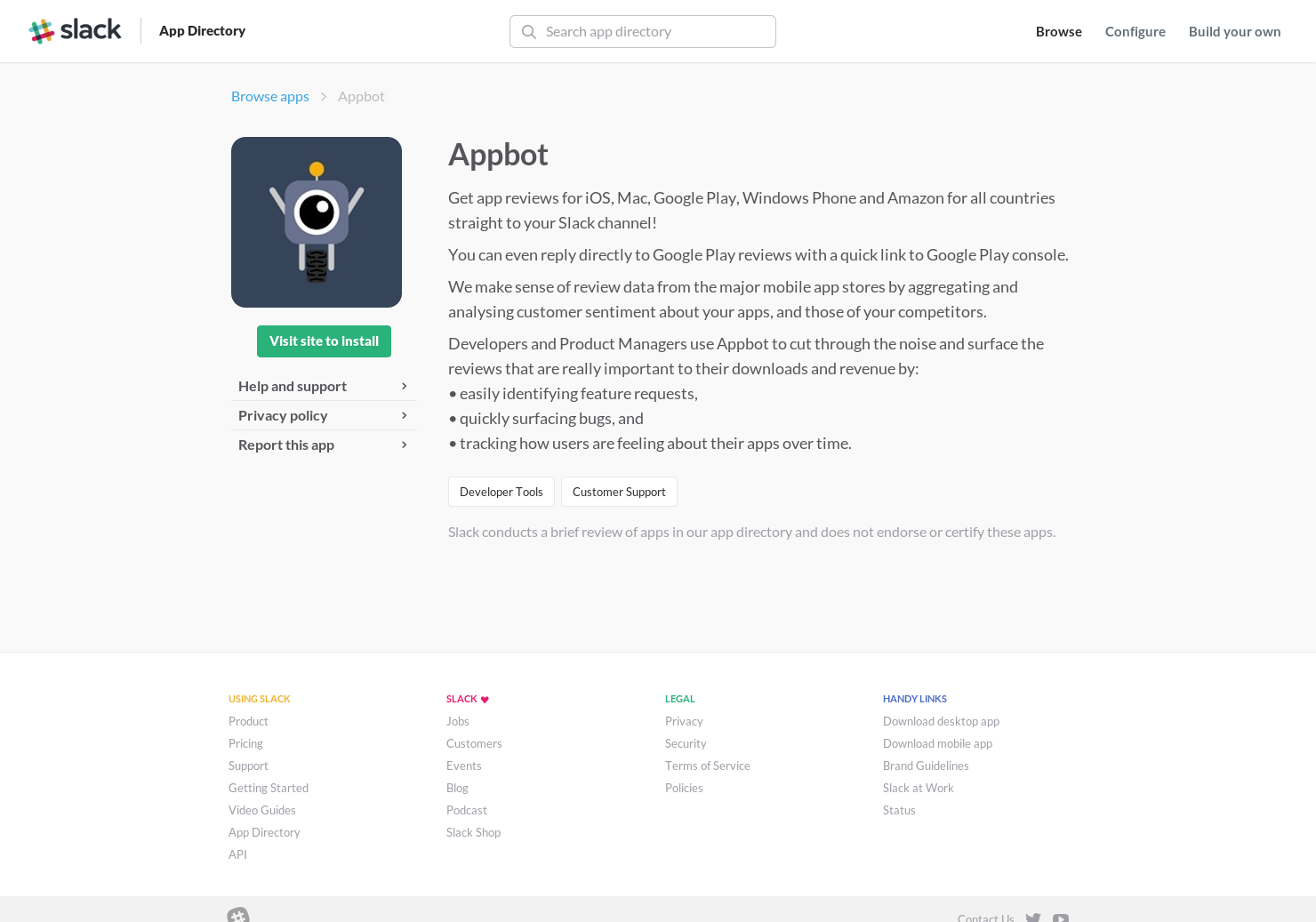Open the Browse apps breadcrumb link

pos(269,96)
